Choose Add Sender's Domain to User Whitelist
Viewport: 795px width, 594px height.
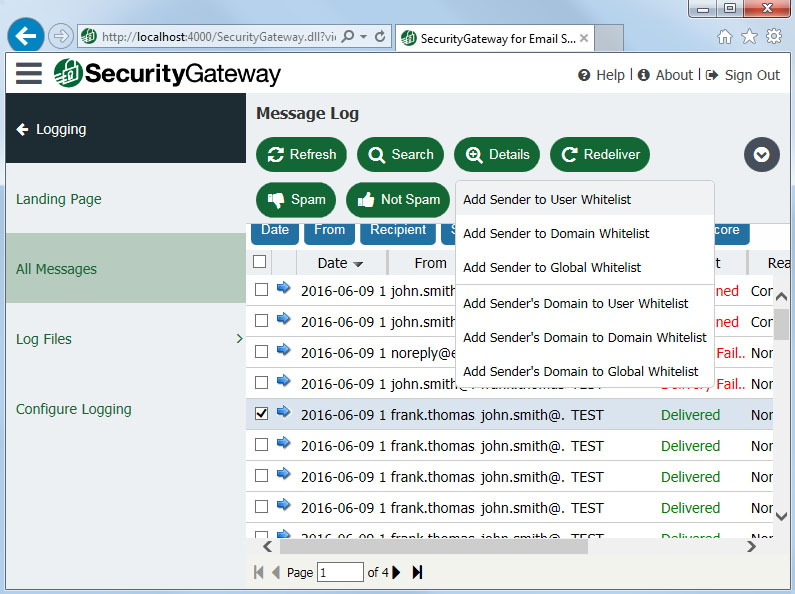click(x=585, y=304)
